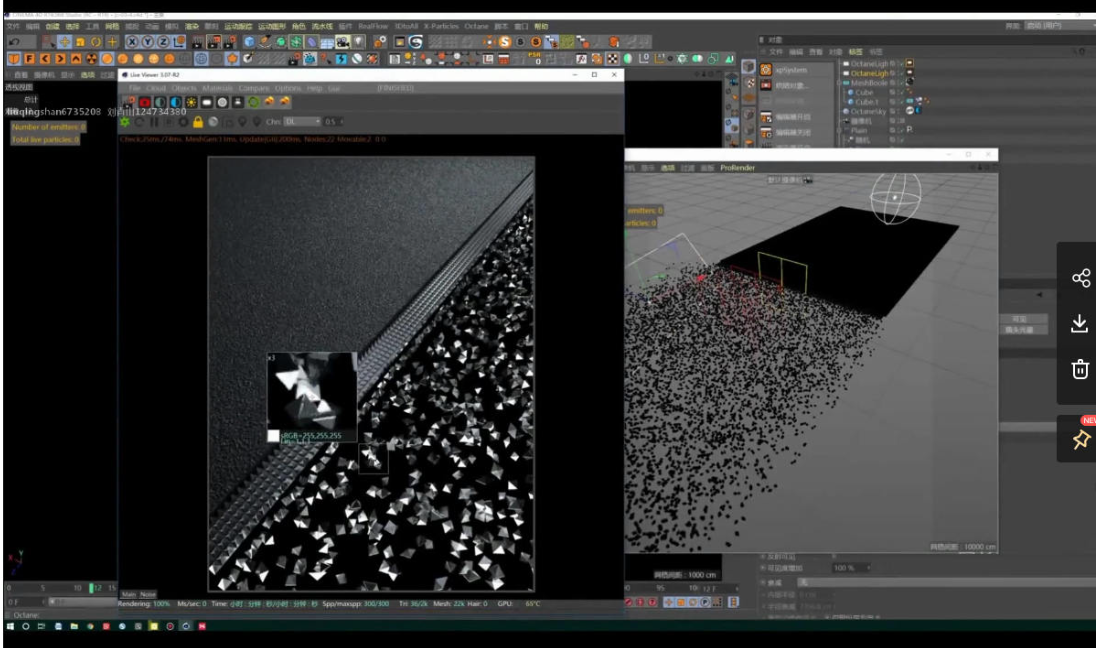1096x648 pixels.
Task: Toggle the enable checkmark on the Cube.1 row
Action: pyautogui.click(x=900, y=102)
